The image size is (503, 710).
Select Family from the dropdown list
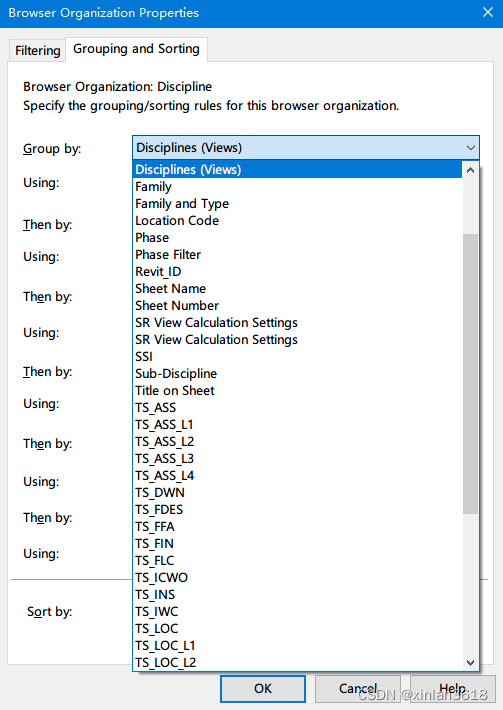click(297, 187)
